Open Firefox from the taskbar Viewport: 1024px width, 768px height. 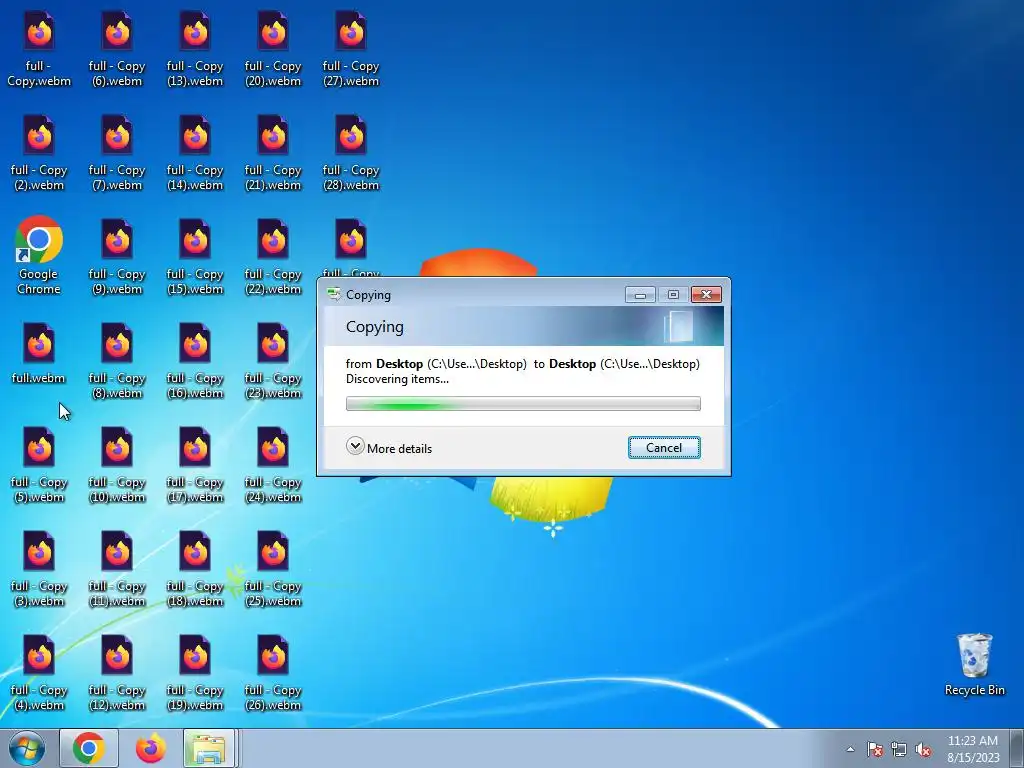[x=151, y=748]
